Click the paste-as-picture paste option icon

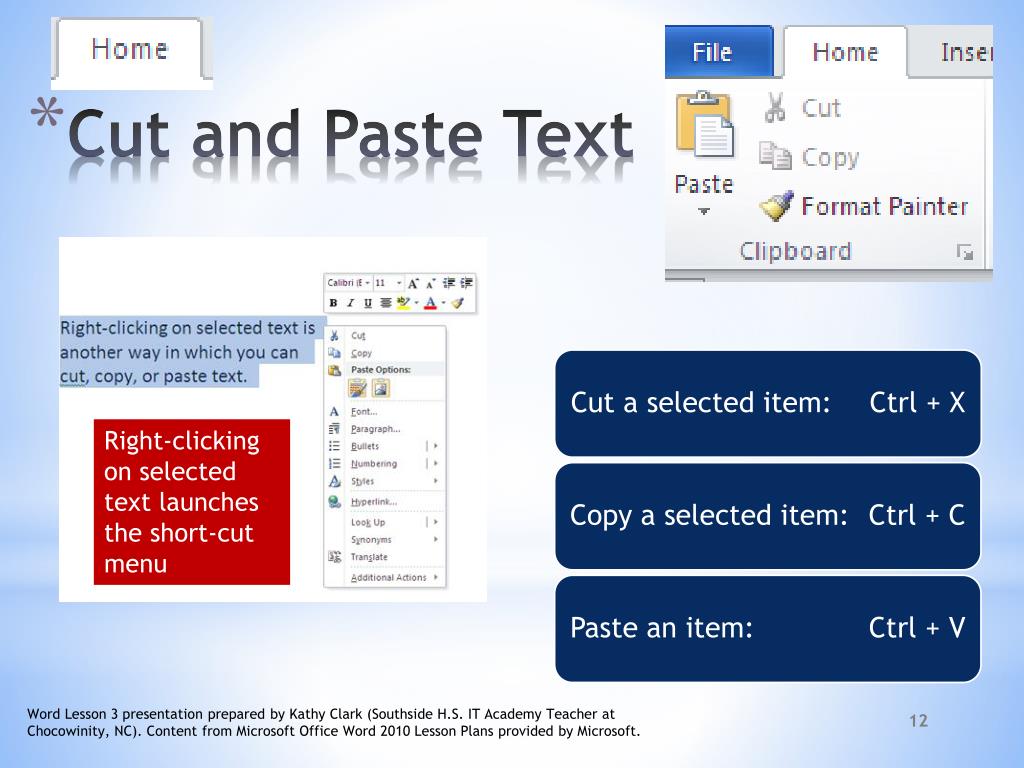click(x=381, y=389)
